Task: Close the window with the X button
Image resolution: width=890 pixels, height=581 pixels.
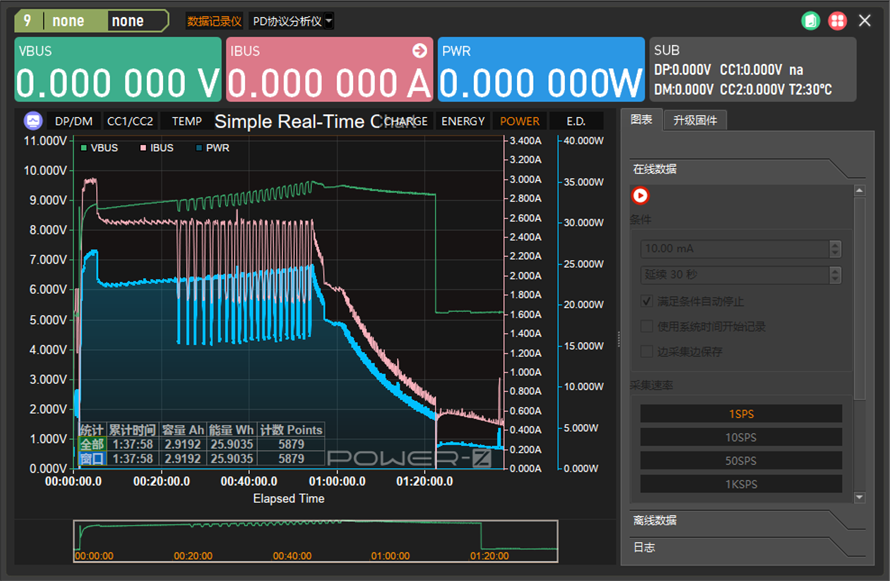Action: coord(864,21)
